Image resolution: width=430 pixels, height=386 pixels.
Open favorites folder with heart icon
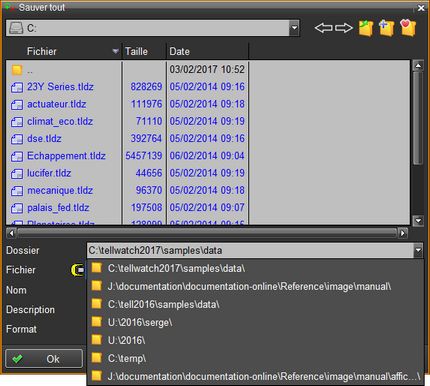coord(408,28)
